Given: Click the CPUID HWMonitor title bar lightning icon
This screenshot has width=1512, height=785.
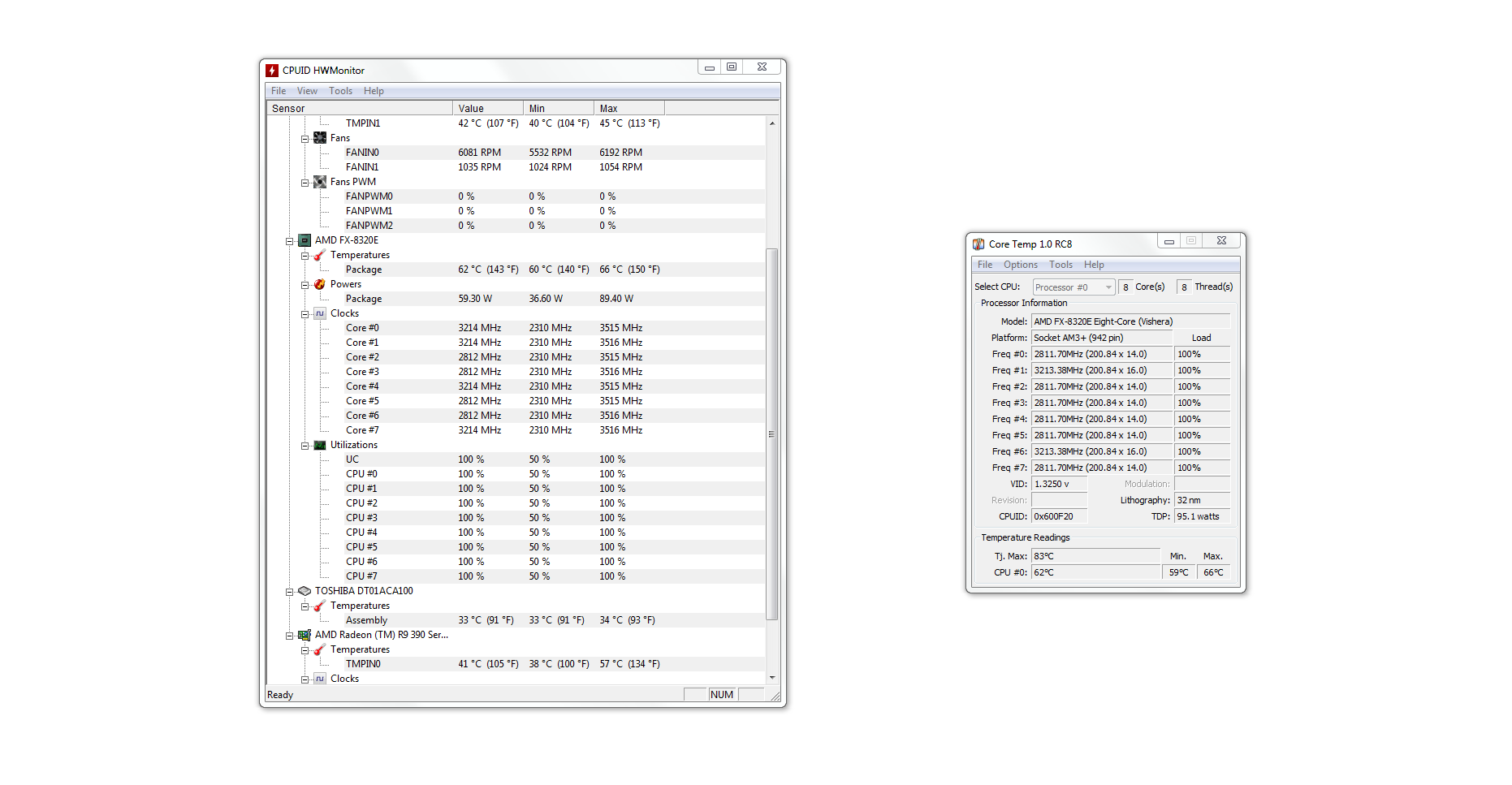Looking at the screenshot, I should [272, 71].
